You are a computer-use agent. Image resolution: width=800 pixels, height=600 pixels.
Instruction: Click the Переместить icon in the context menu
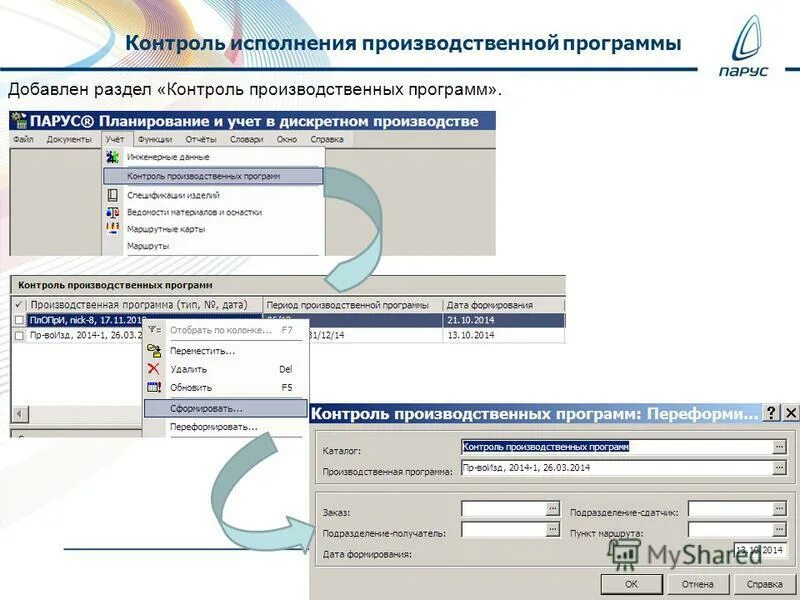point(152,350)
